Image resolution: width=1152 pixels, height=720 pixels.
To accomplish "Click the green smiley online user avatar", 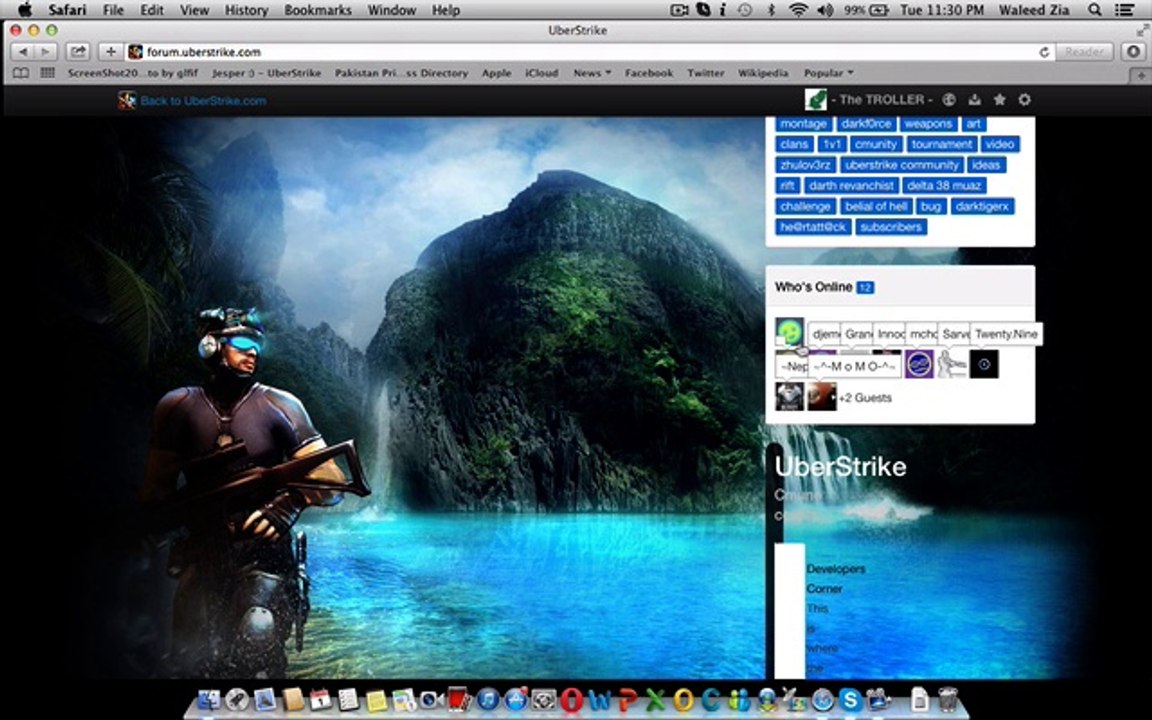I will [x=790, y=333].
